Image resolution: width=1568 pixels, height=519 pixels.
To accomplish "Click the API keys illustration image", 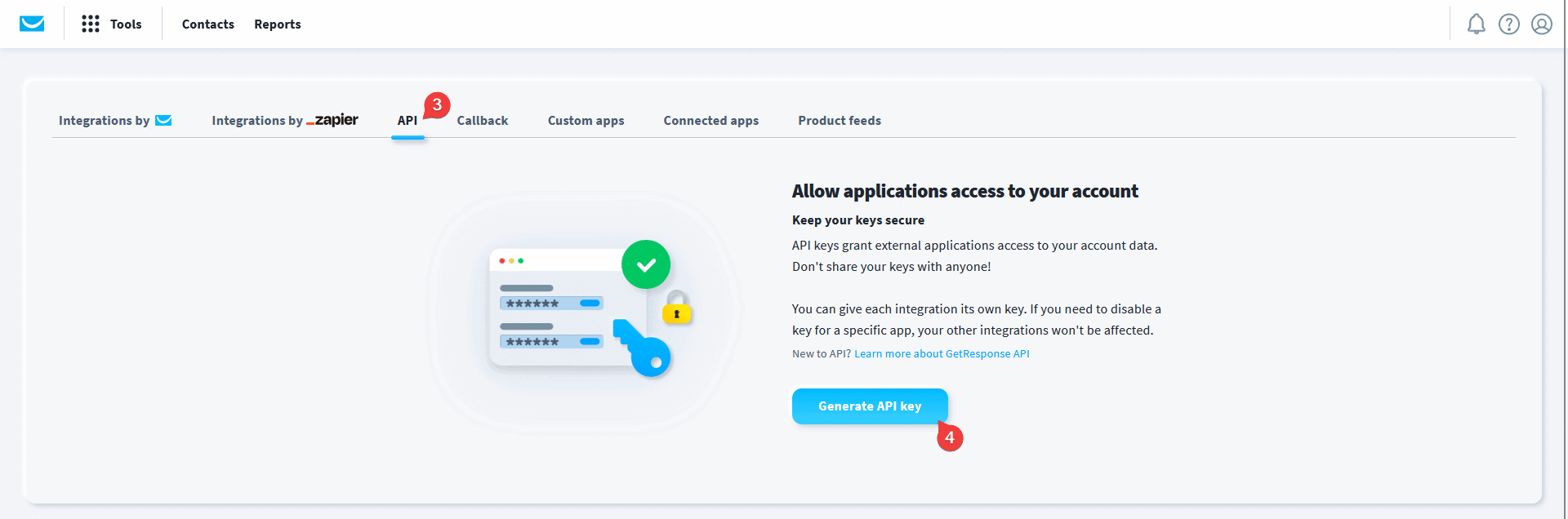I will 585,312.
